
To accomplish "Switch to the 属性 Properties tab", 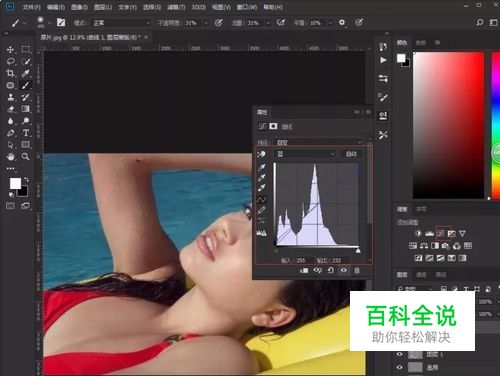I will pos(262,112).
